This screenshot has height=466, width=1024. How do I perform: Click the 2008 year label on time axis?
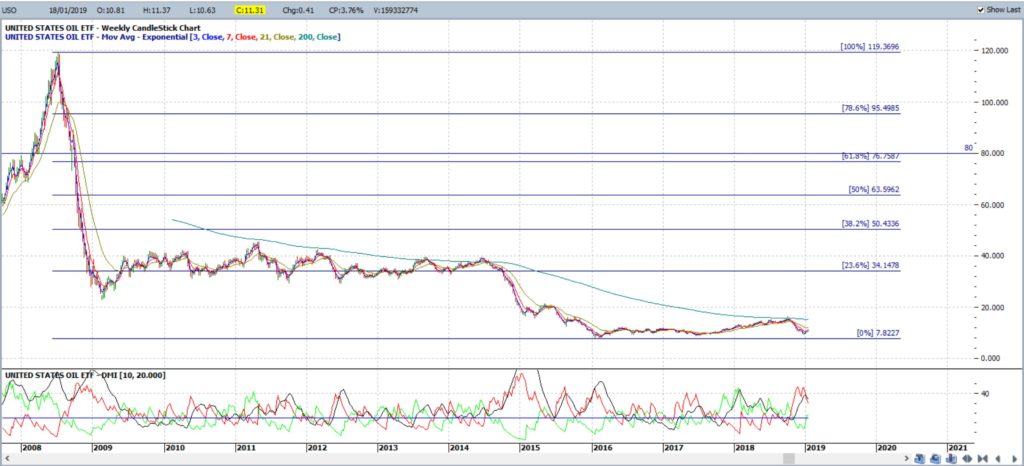click(x=31, y=448)
